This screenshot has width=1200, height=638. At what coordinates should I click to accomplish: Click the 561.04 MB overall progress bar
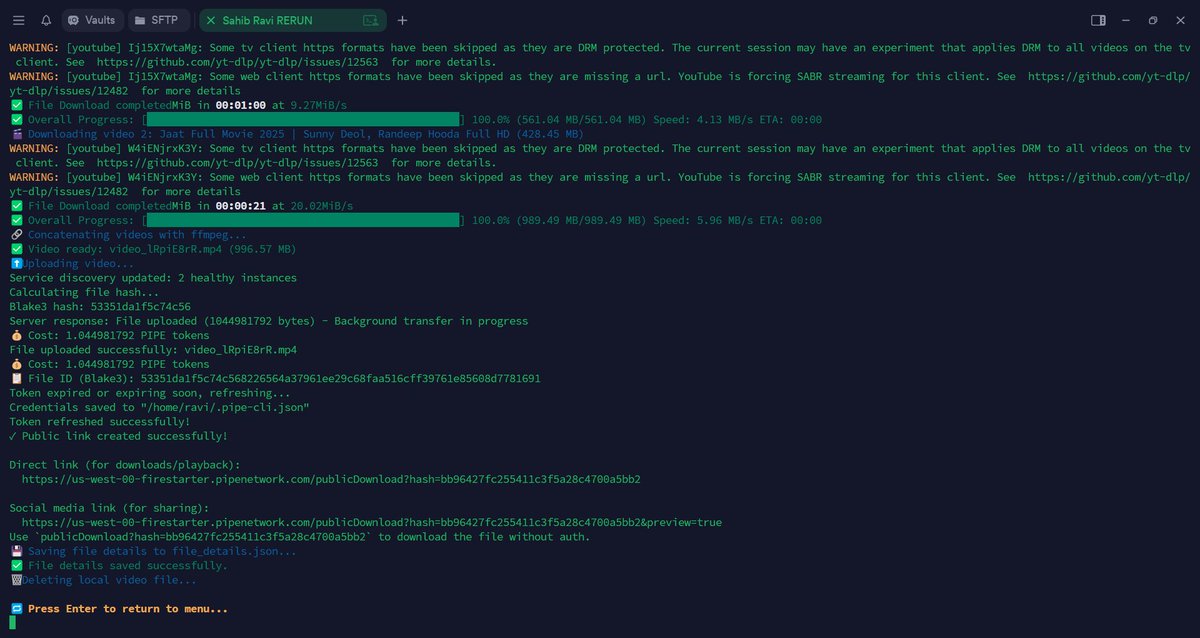(305, 119)
